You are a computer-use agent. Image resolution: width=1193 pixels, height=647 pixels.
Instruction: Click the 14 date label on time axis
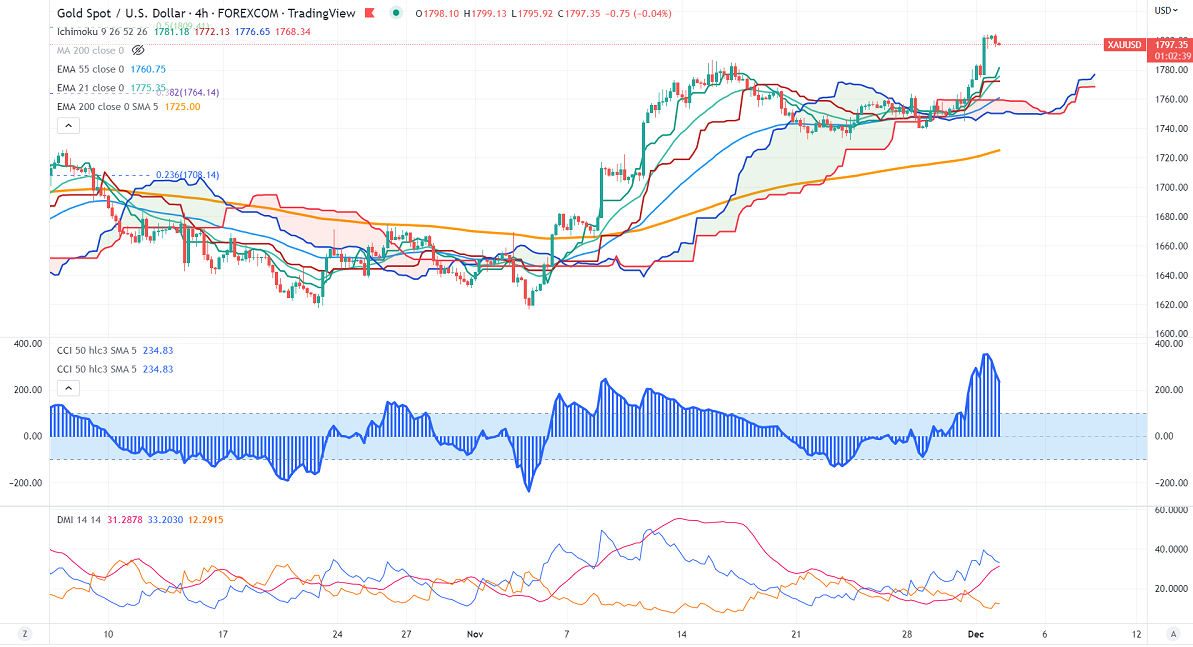(681, 634)
